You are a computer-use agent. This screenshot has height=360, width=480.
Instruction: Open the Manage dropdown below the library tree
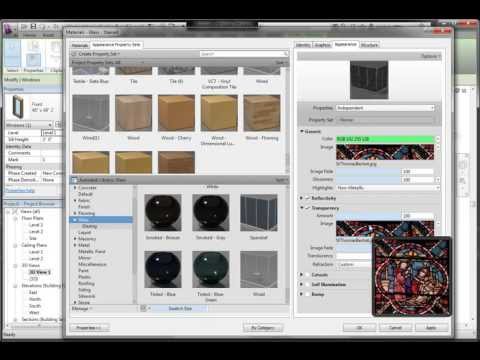pyautogui.click(x=82, y=309)
